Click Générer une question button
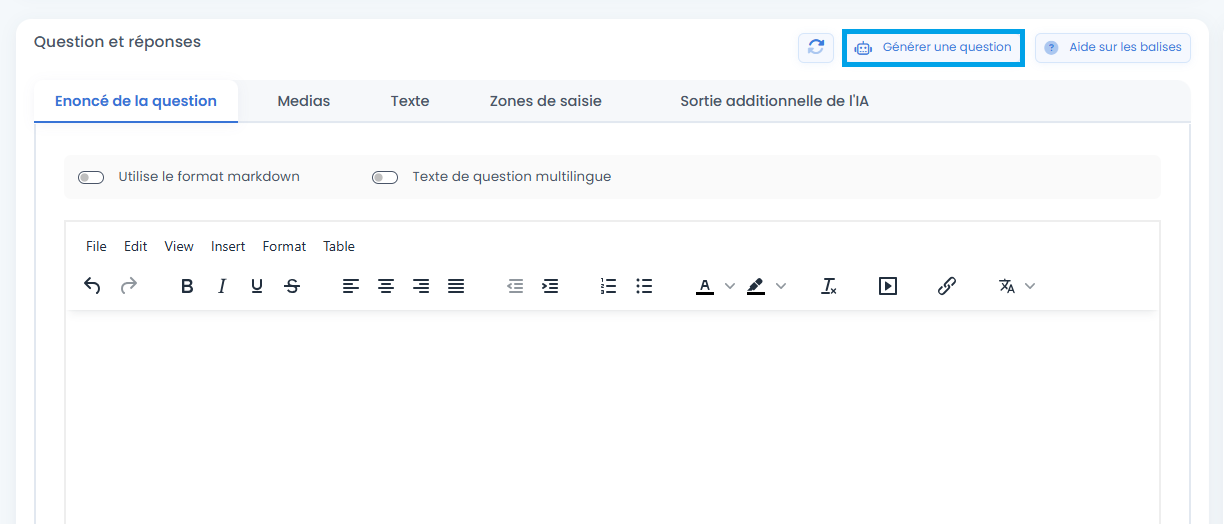The image size is (1224, 524). coord(933,47)
